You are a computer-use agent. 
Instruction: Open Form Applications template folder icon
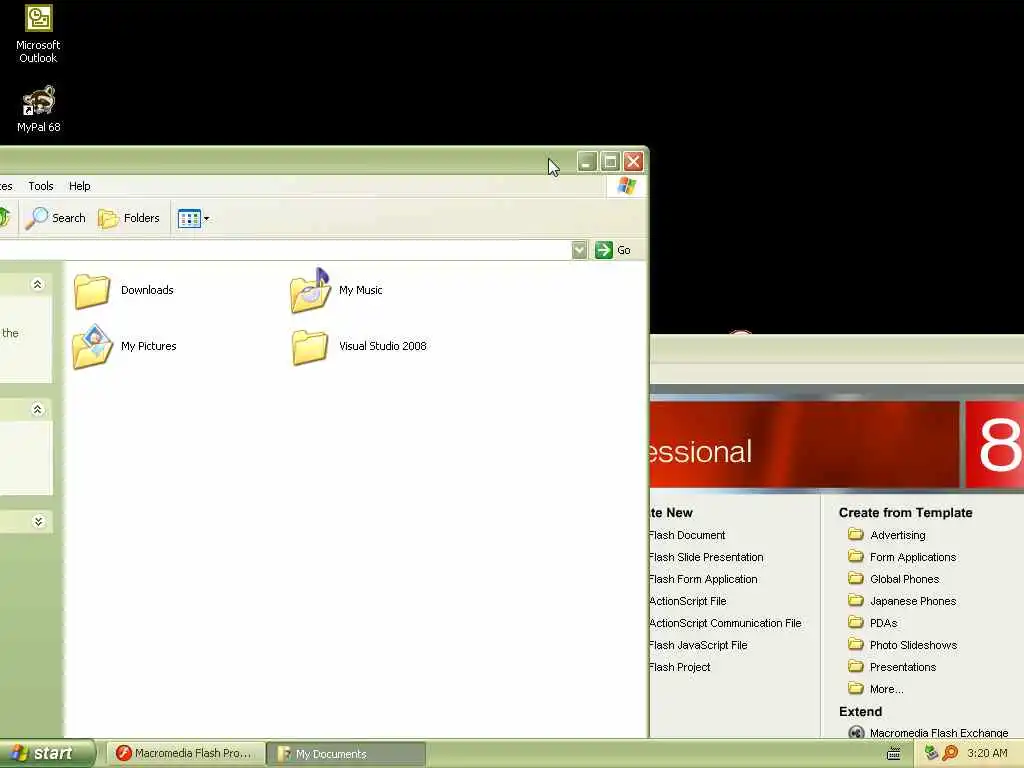click(856, 556)
